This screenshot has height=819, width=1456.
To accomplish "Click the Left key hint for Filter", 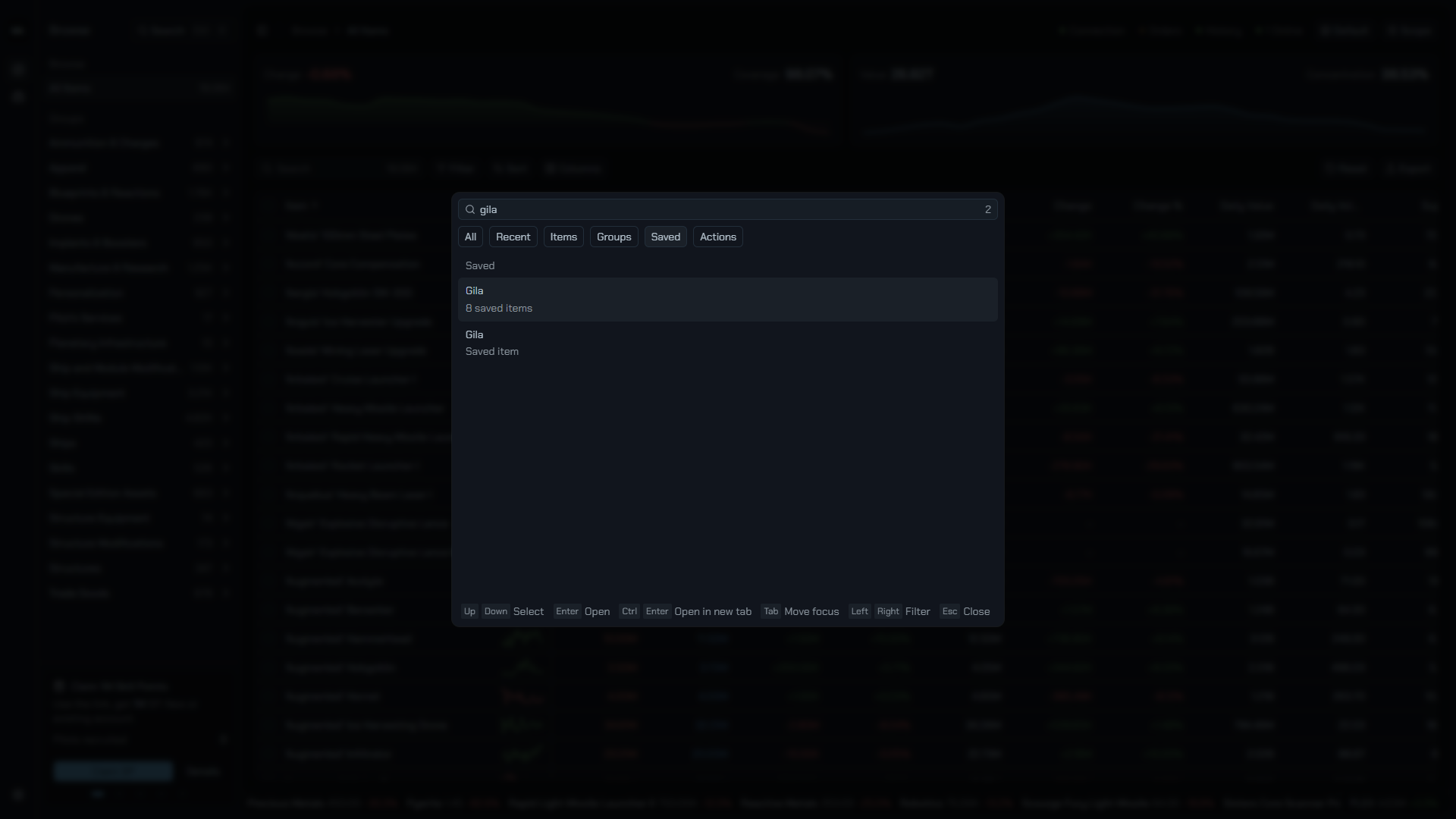I will [859, 611].
